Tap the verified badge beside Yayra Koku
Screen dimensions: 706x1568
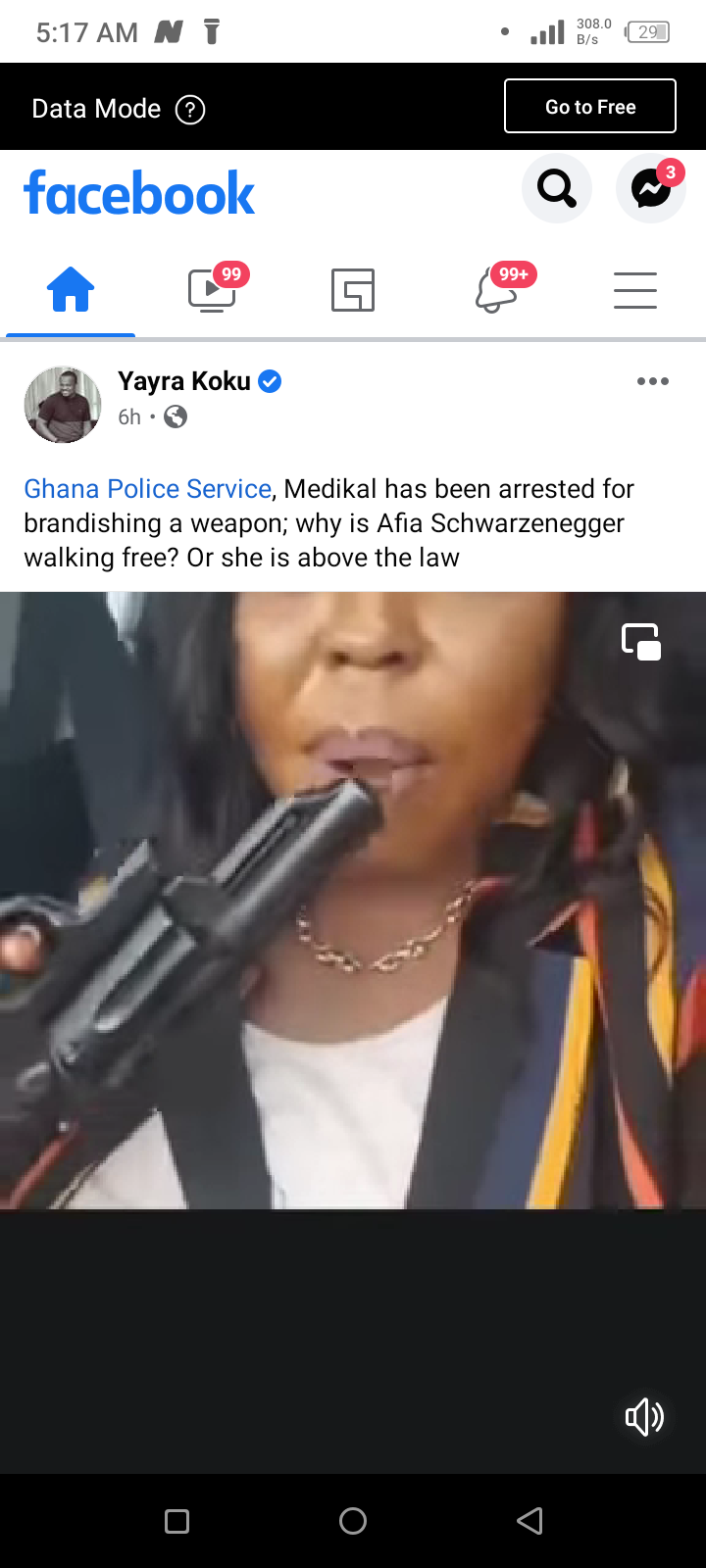coord(270,381)
